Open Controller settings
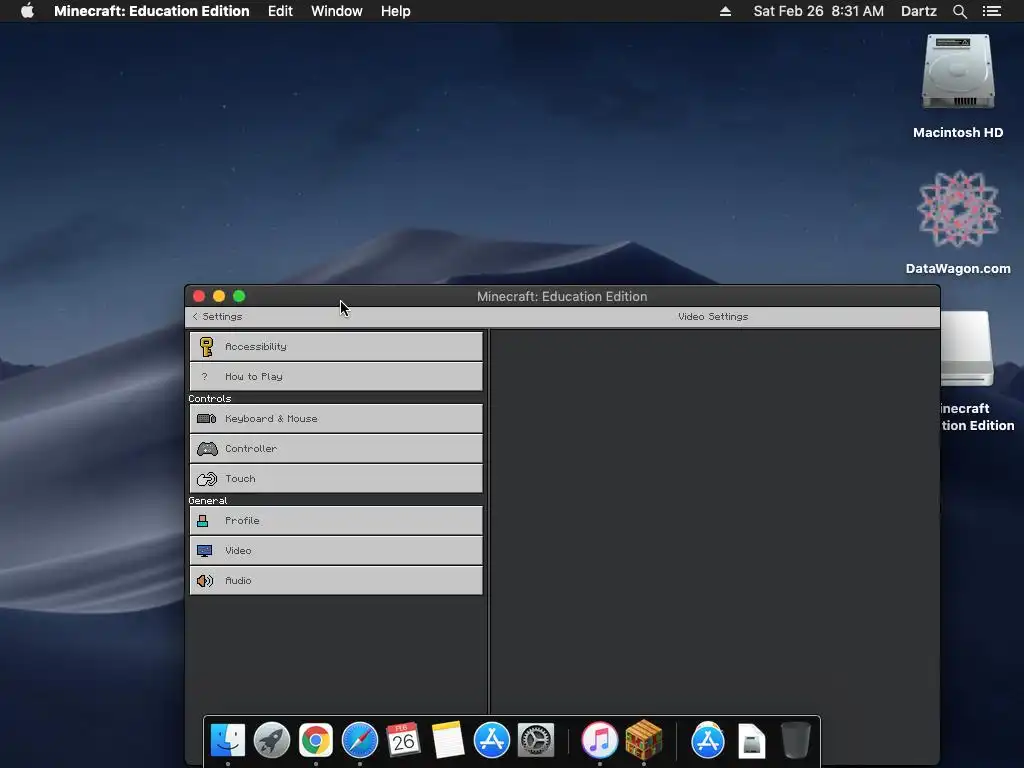Viewport: 1024px width, 768px height. click(x=336, y=449)
